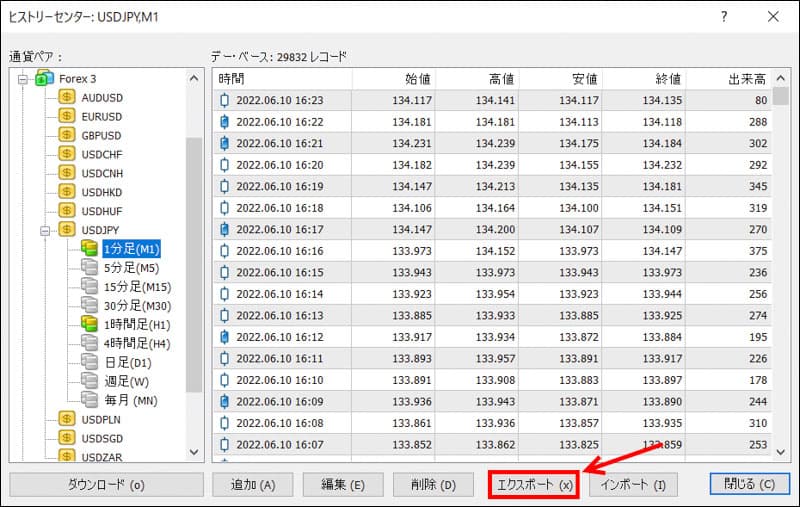This screenshot has height=507, width=800.
Task: Select the 1時間足(H1) database icon
Action: coord(88,324)
